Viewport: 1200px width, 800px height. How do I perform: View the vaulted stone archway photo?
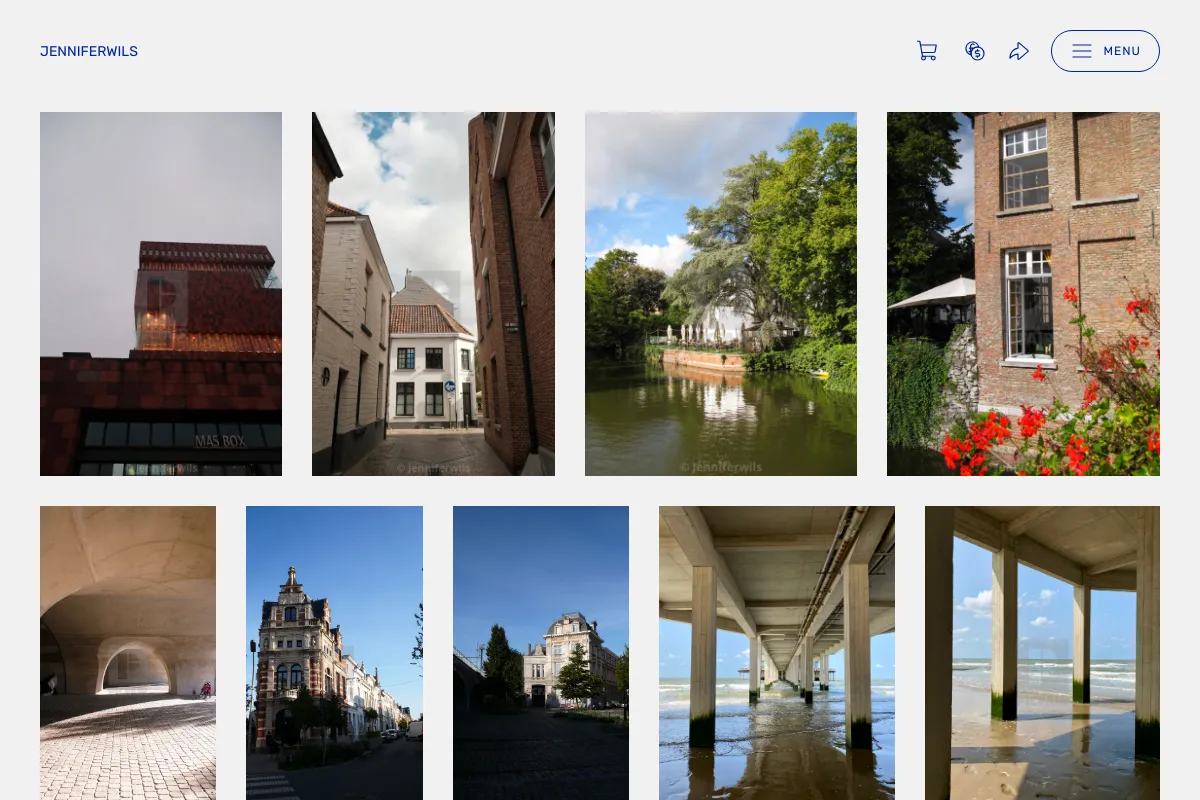tap(128, 653)
